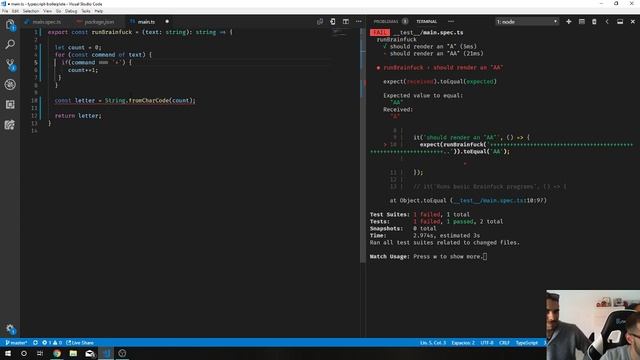640x360 pixels.
Task: Click the open changes icon in editor toolbar
Action: 320,22
